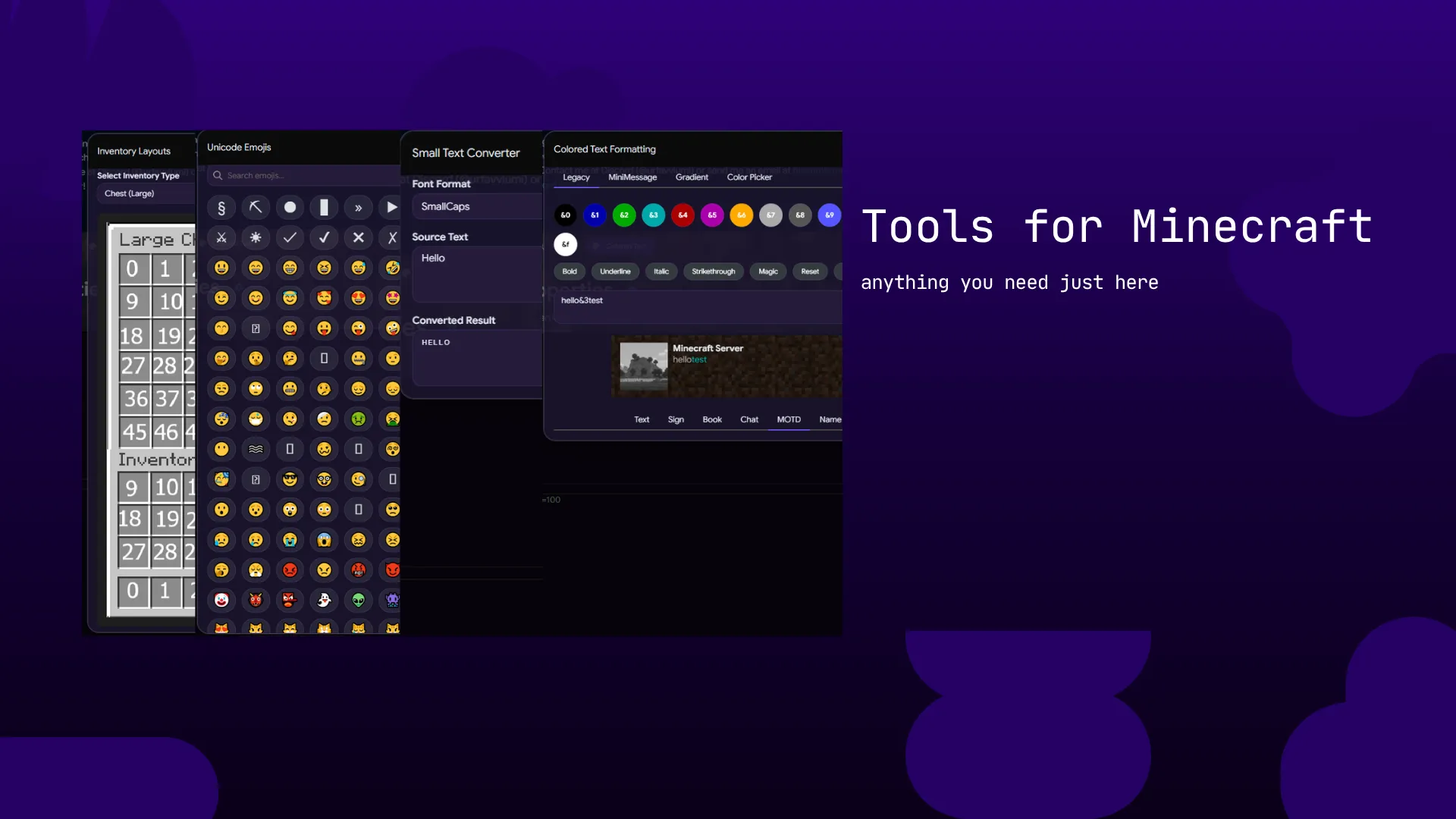
Task: Click the Source Text box containing Hello
Action: pyautogui.click(x=477, y=275)
